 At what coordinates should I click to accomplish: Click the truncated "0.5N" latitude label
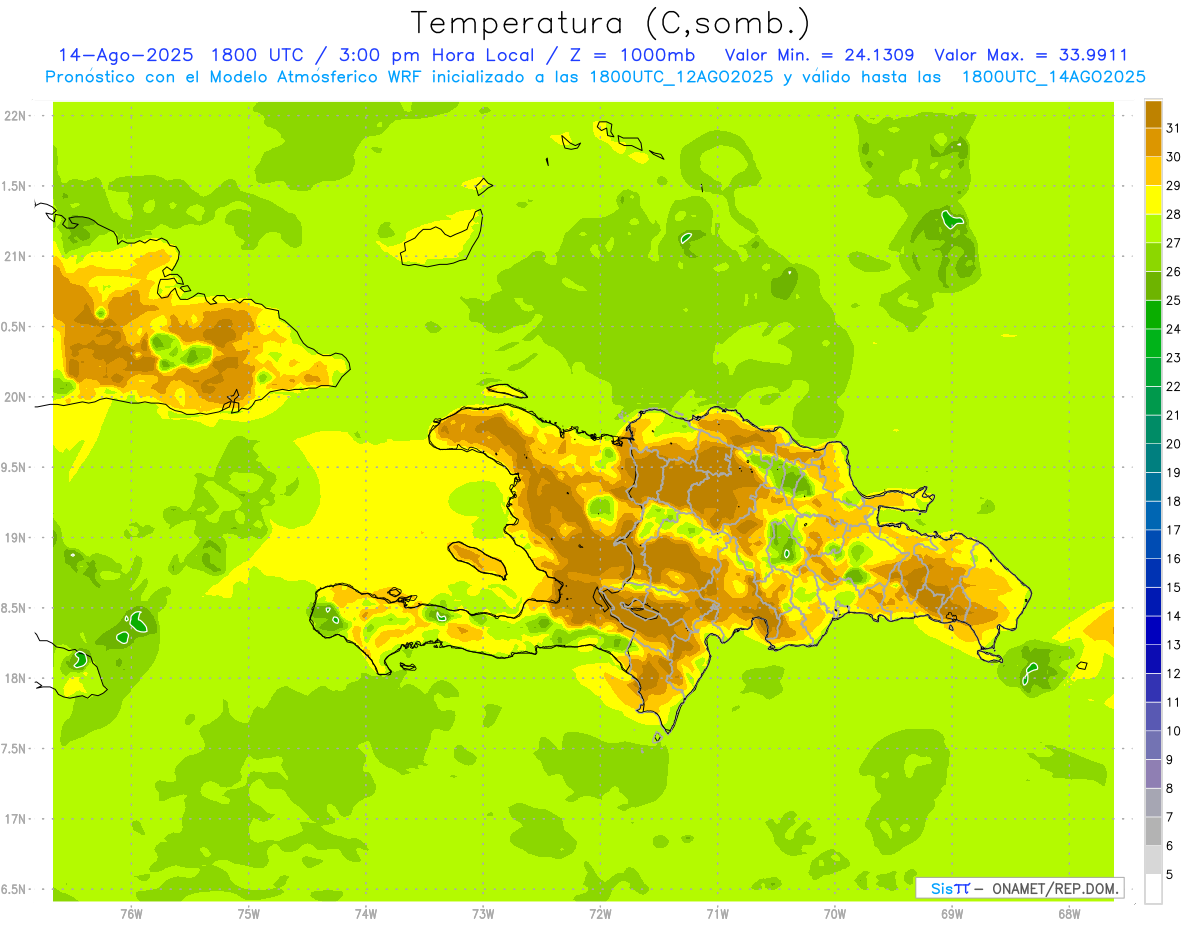(x=14, y=327)
